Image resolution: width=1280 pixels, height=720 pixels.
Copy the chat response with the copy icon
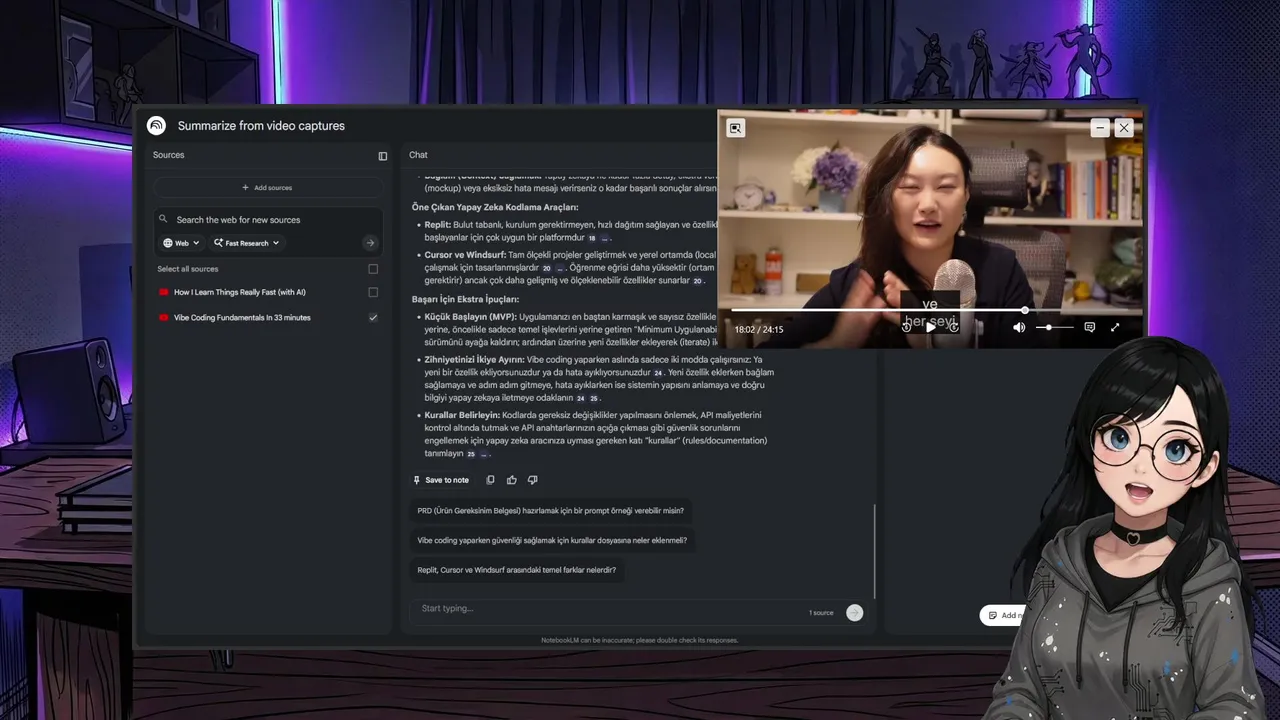click(x=490, y=480)
